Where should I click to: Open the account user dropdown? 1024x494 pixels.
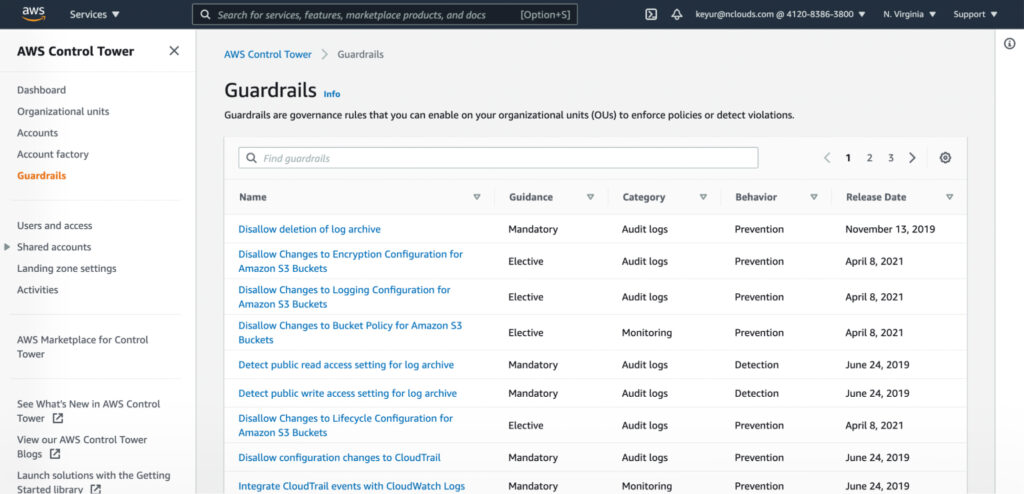click(780, 14)
